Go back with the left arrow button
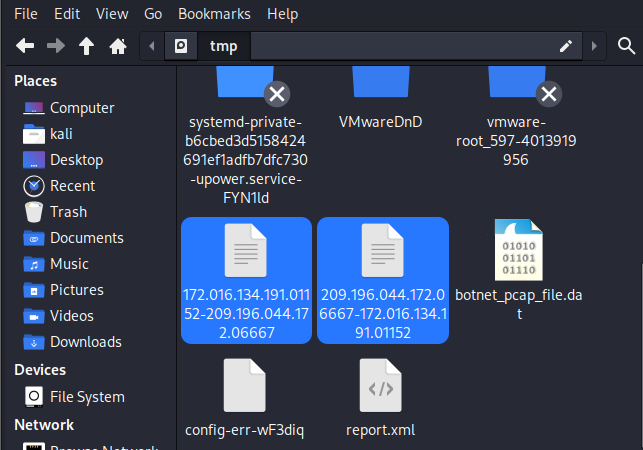 coord(25,46)
